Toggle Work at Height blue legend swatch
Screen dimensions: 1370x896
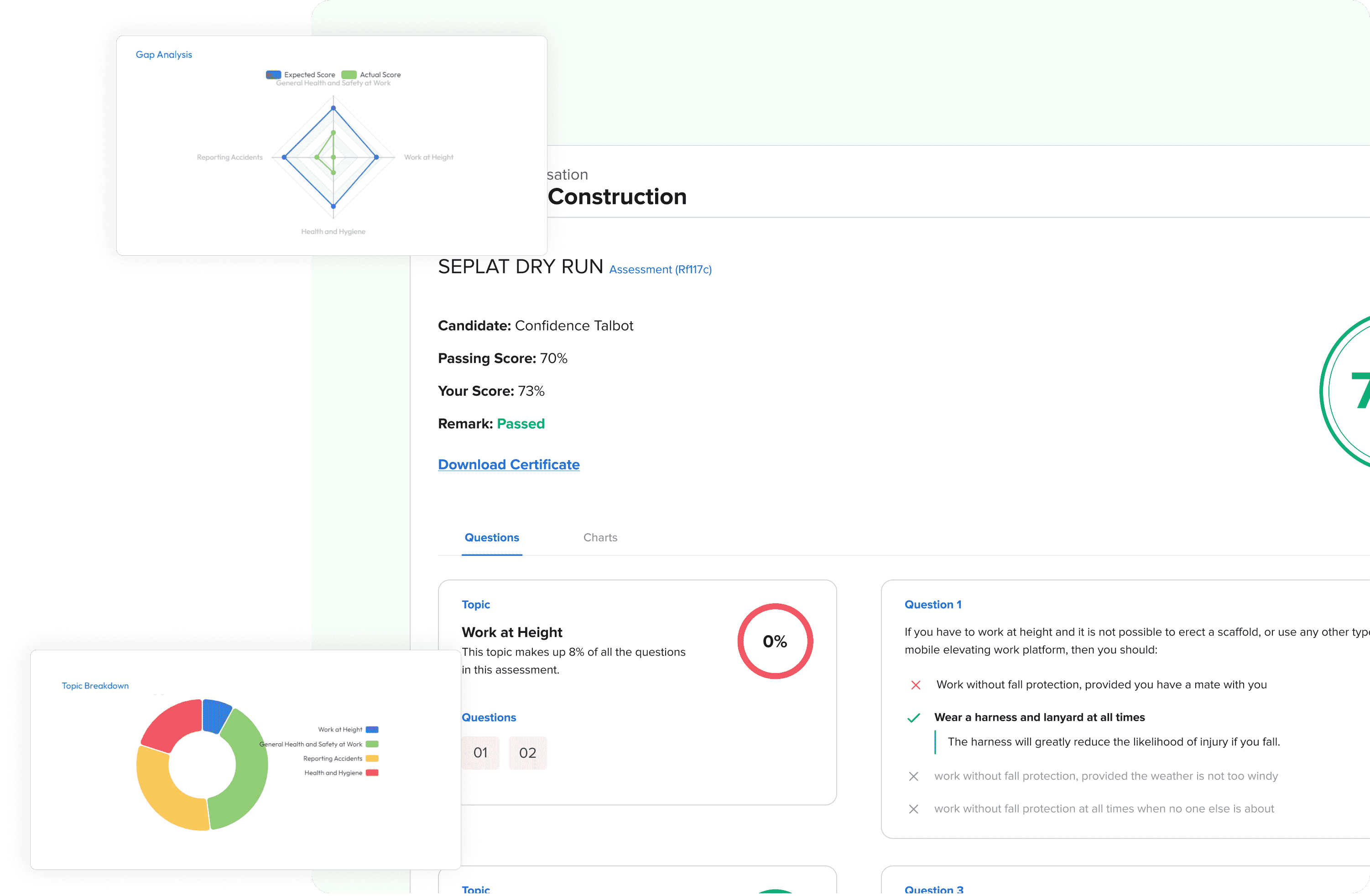pyautogui.click(x=372, y=730)
